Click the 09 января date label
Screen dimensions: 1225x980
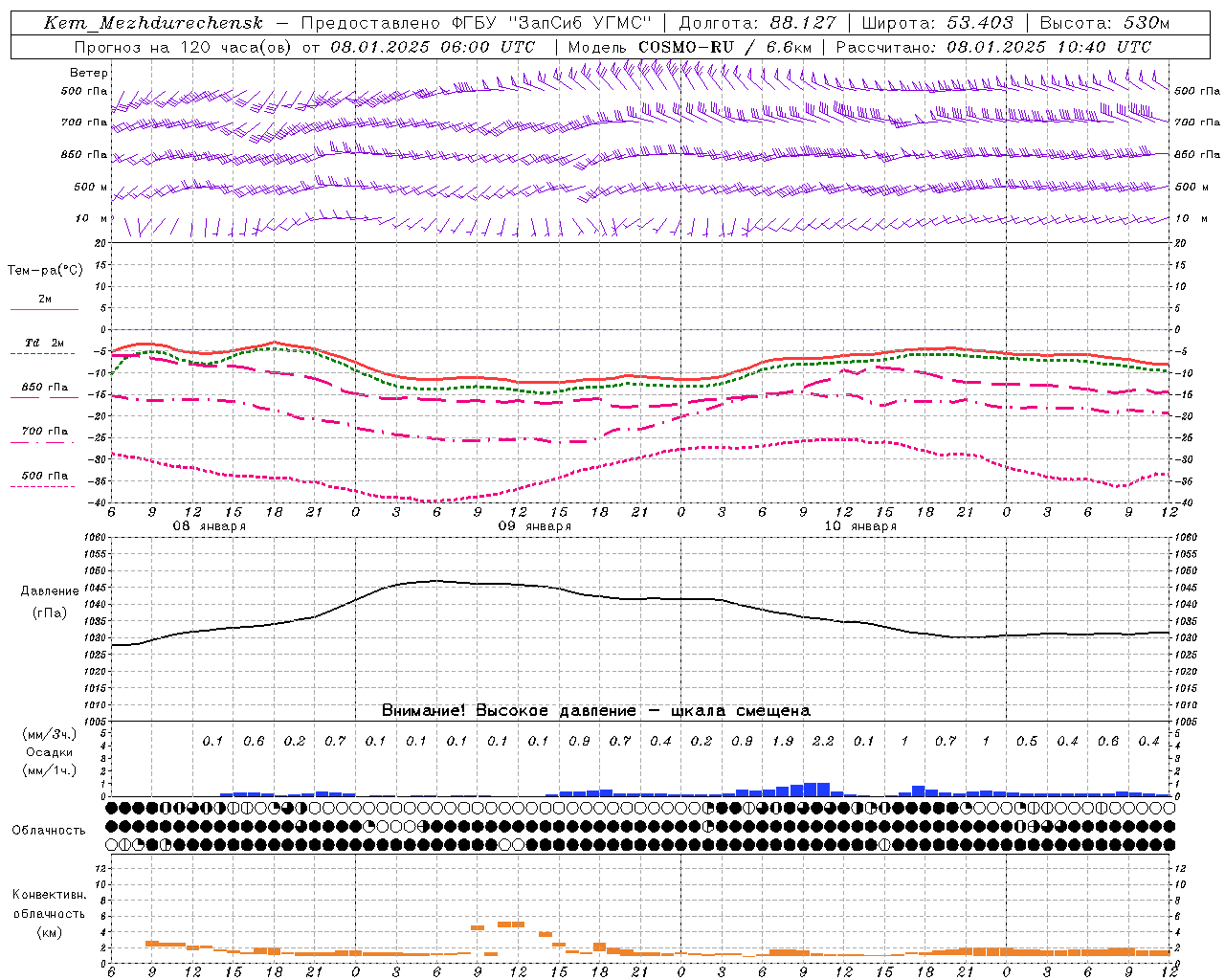[x=534, y=526]
